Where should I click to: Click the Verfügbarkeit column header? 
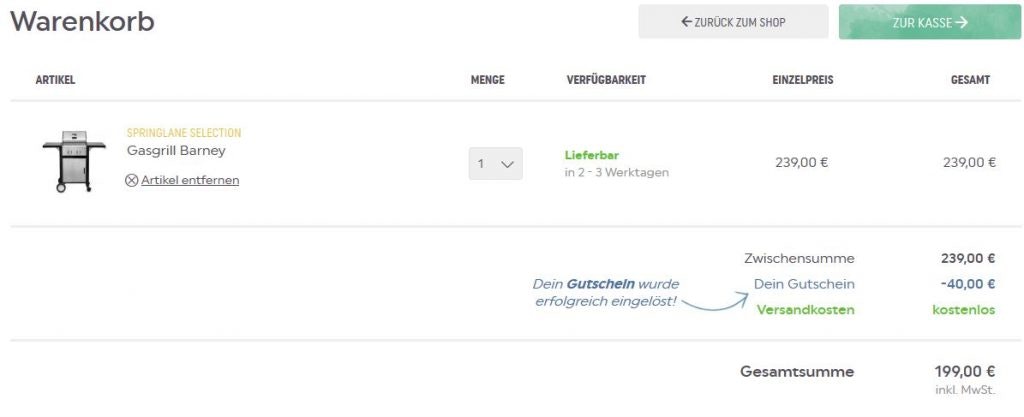(606, 80)
